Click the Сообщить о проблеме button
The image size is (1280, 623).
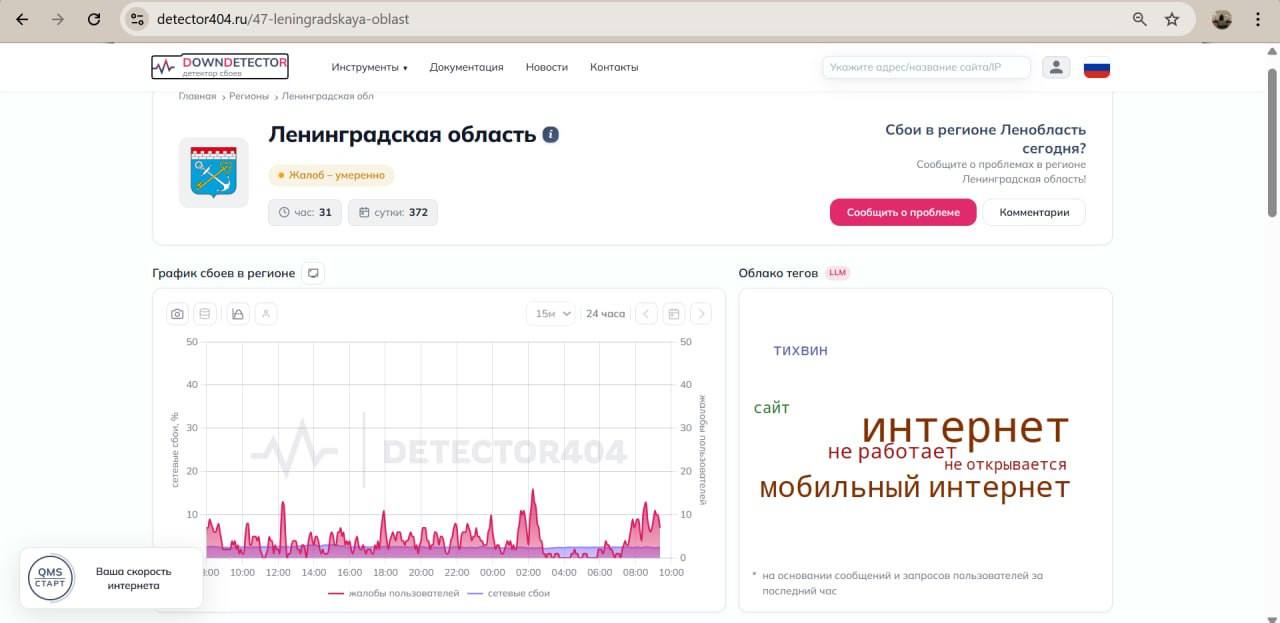pyautogui.click(x=903, y=212)
